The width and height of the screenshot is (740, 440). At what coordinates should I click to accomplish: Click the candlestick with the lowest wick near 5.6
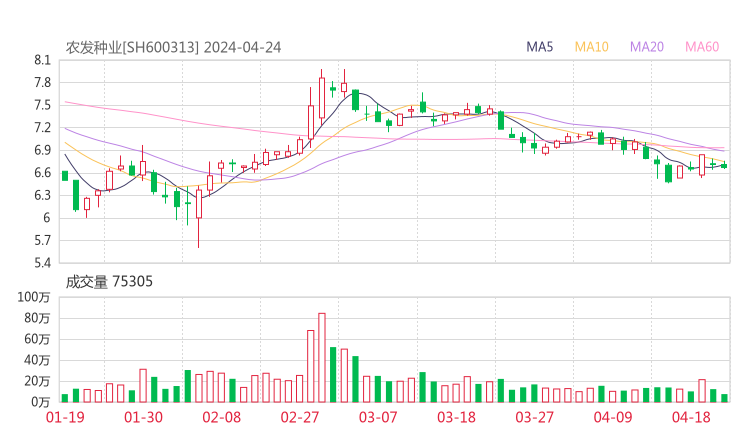(199, 218)
